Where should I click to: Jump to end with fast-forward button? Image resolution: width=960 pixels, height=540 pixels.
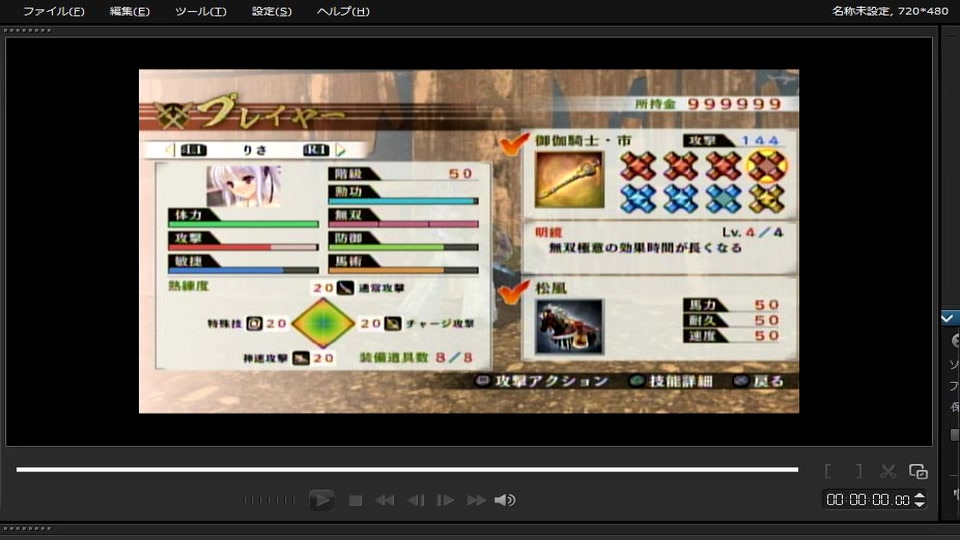click(x=476, y=501)
